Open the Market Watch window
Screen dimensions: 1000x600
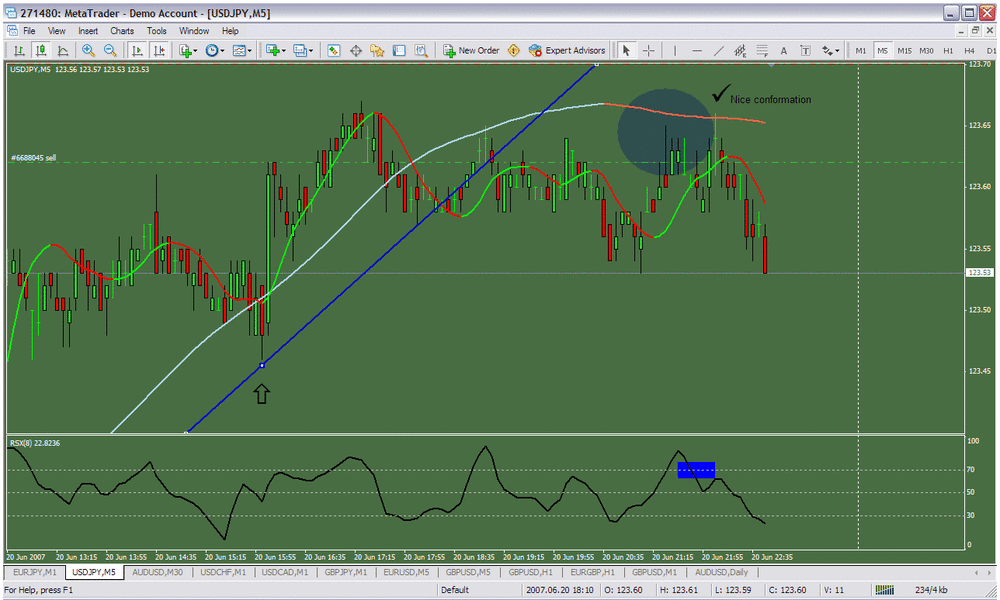point(334,50)
